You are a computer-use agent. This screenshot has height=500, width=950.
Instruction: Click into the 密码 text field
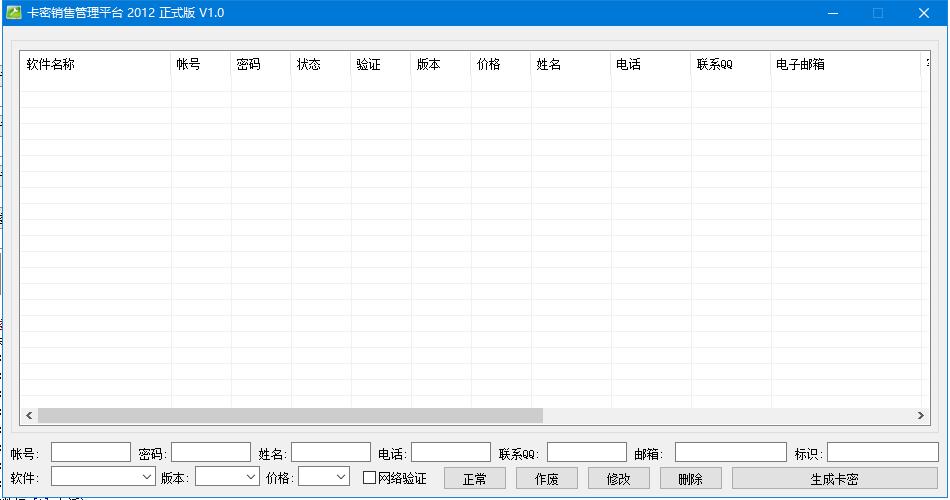(211, 453)
